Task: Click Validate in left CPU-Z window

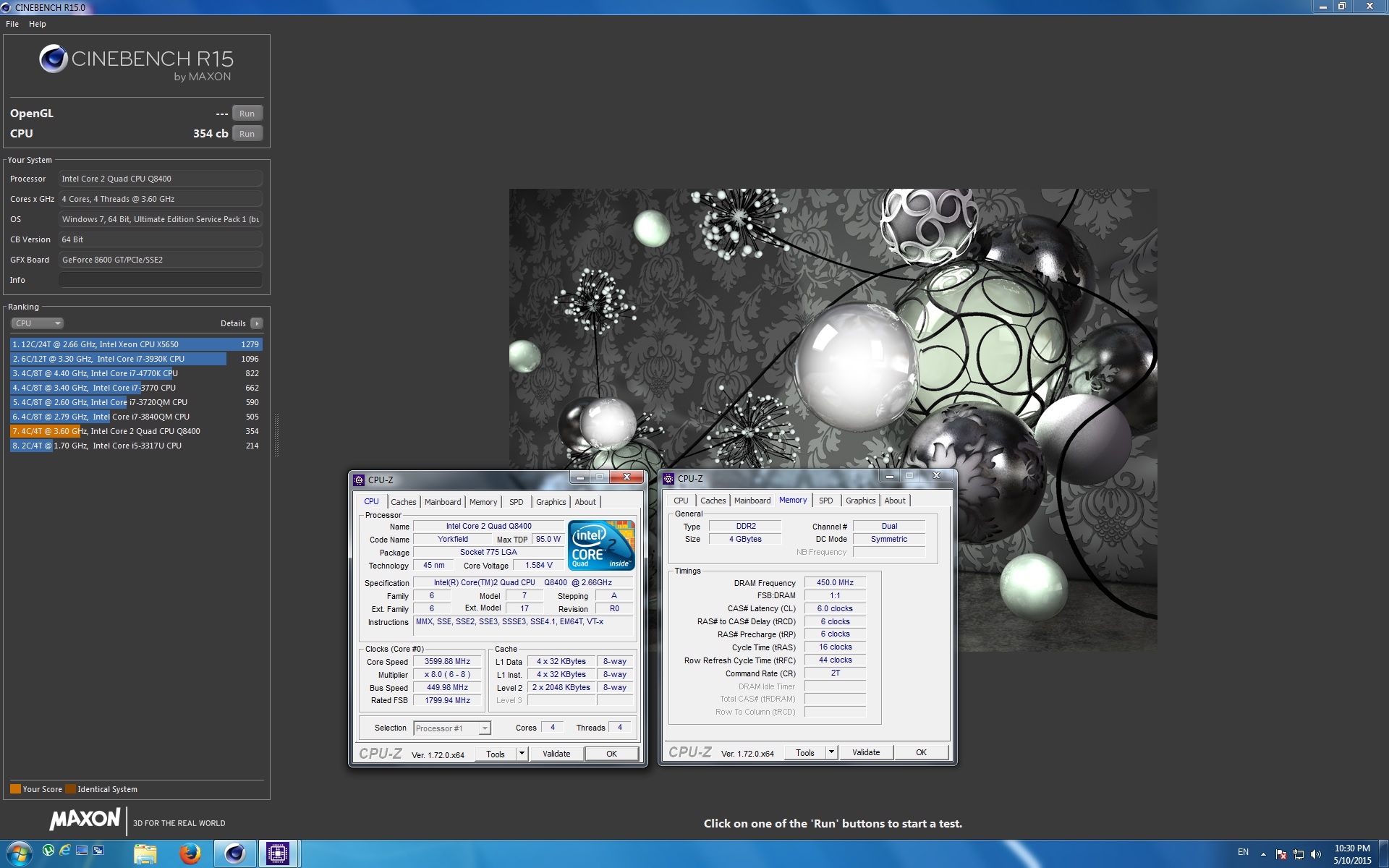Action: pos(556,754)
